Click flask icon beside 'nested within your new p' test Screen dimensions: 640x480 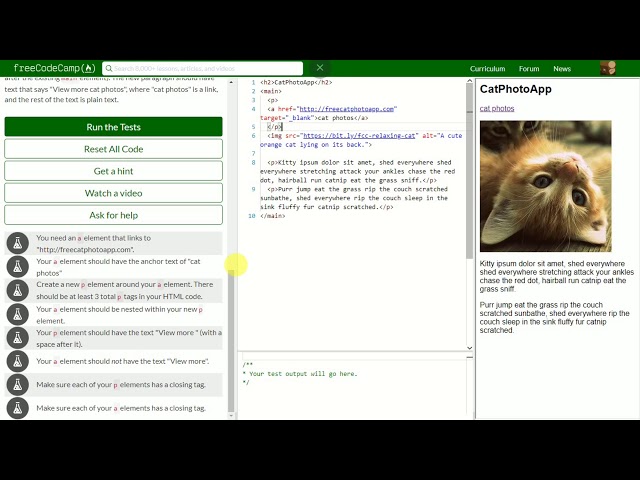17,315
